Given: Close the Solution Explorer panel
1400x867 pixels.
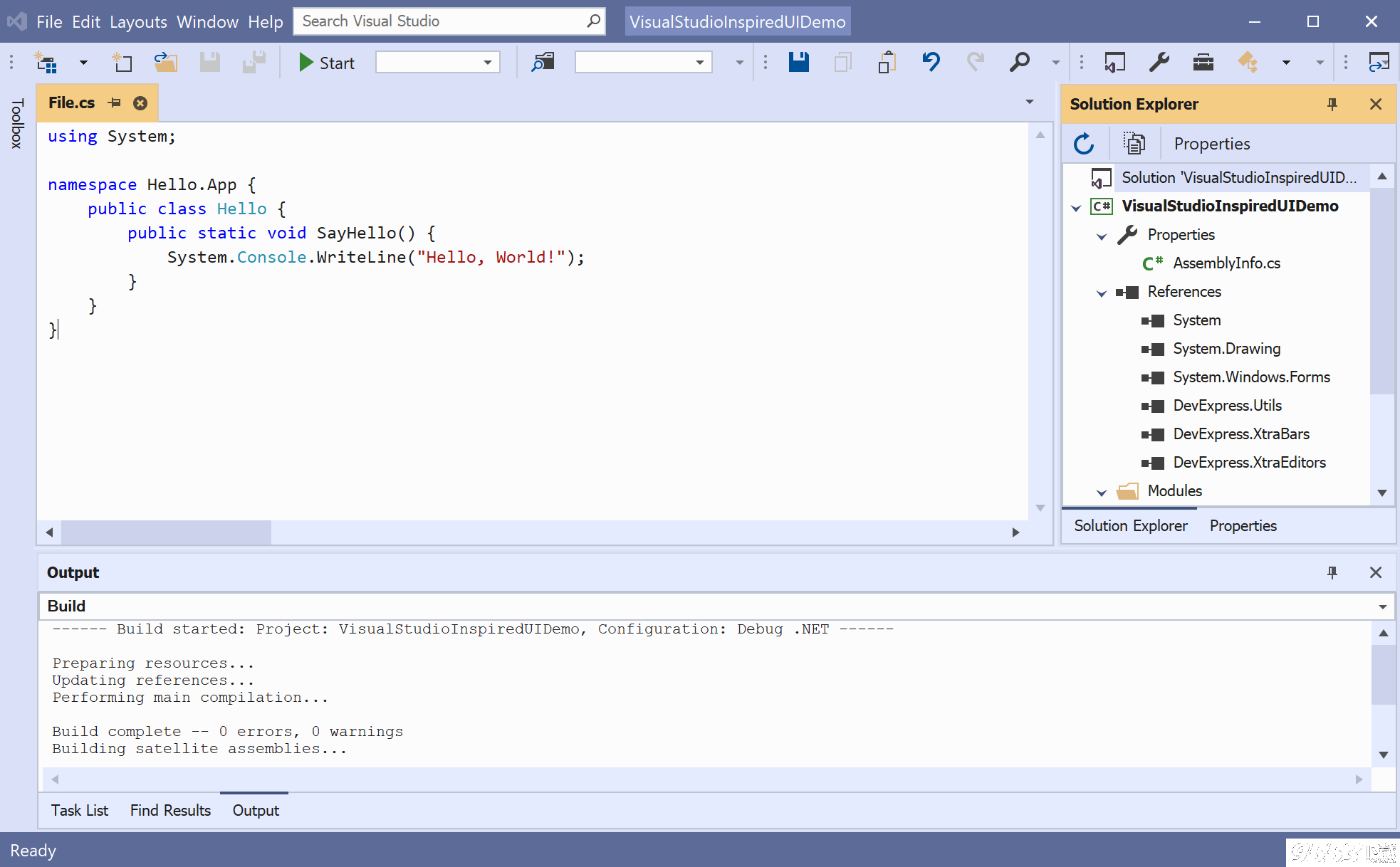Looking at the screenshot, I should click(1376, 104).
